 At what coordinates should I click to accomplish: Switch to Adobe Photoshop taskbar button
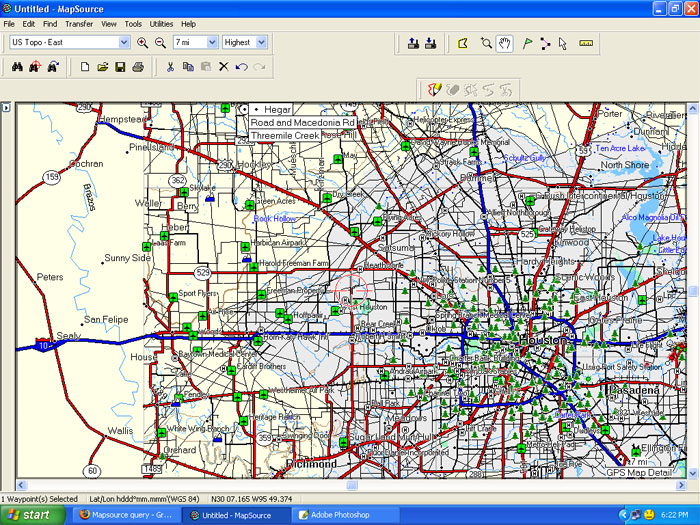click(x=344, y=515)
